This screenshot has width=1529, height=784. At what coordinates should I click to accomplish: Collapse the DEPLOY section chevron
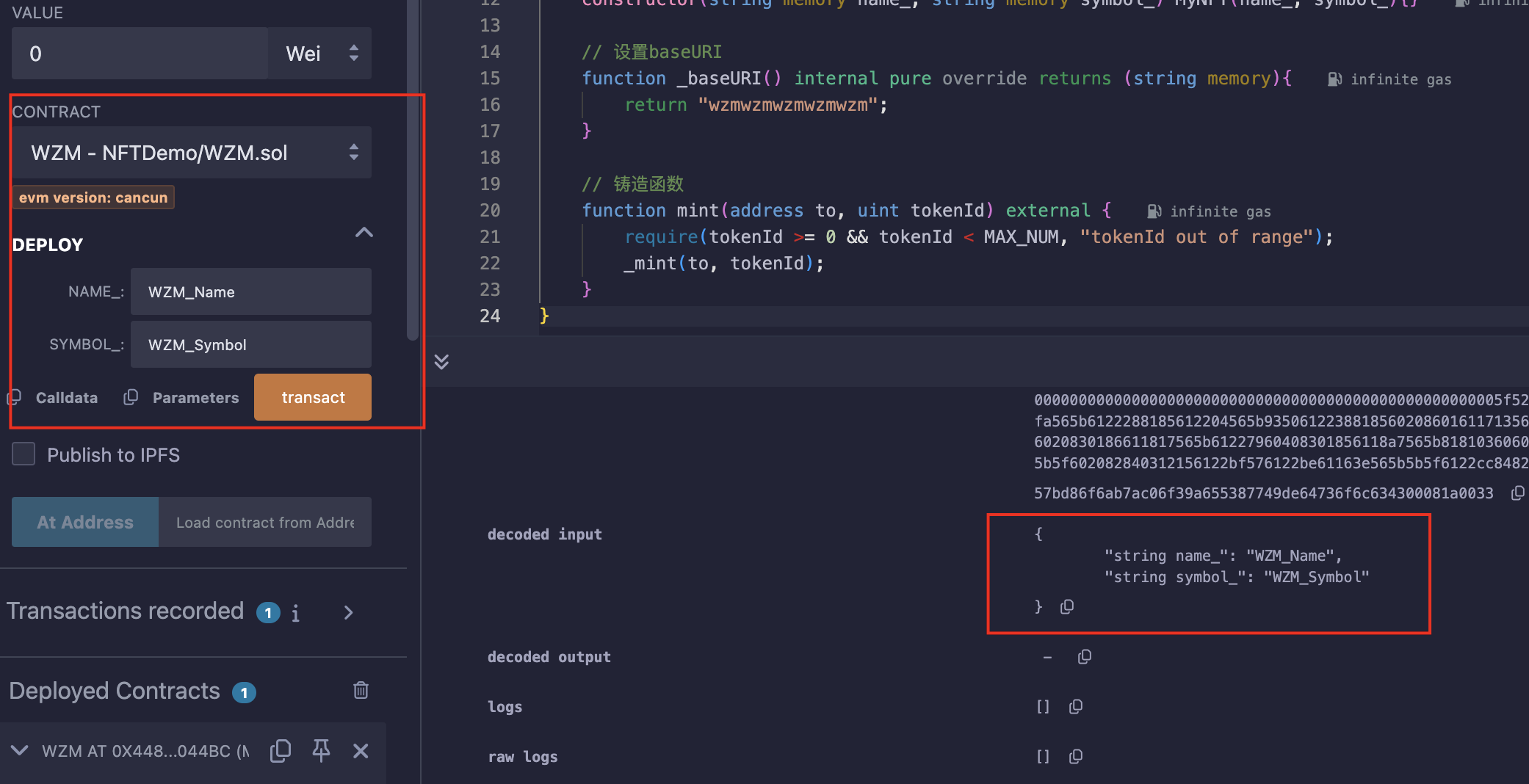(x=364, y=233)
